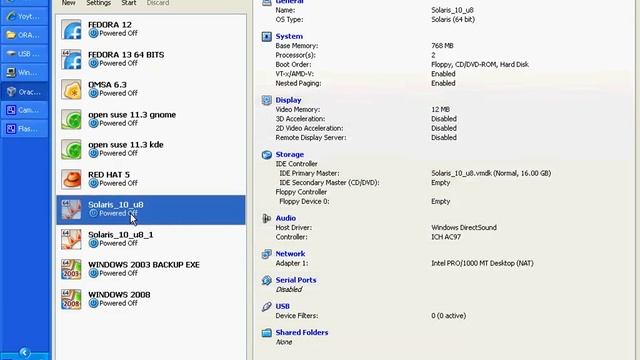Click the Start toolbar button
This screenshot has height=360, width=640.
pyautogui.click(x=129, y=3)
